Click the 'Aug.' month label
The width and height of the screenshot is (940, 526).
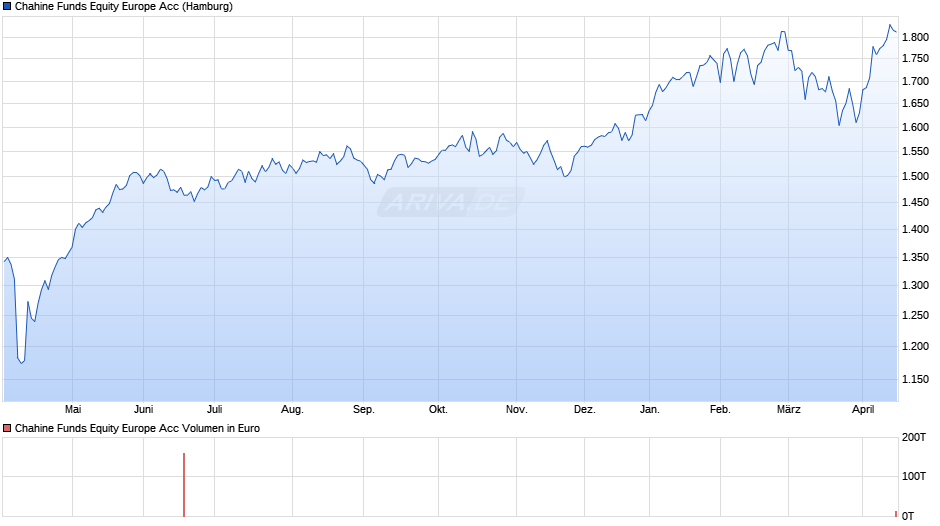[x=293, y=410]
